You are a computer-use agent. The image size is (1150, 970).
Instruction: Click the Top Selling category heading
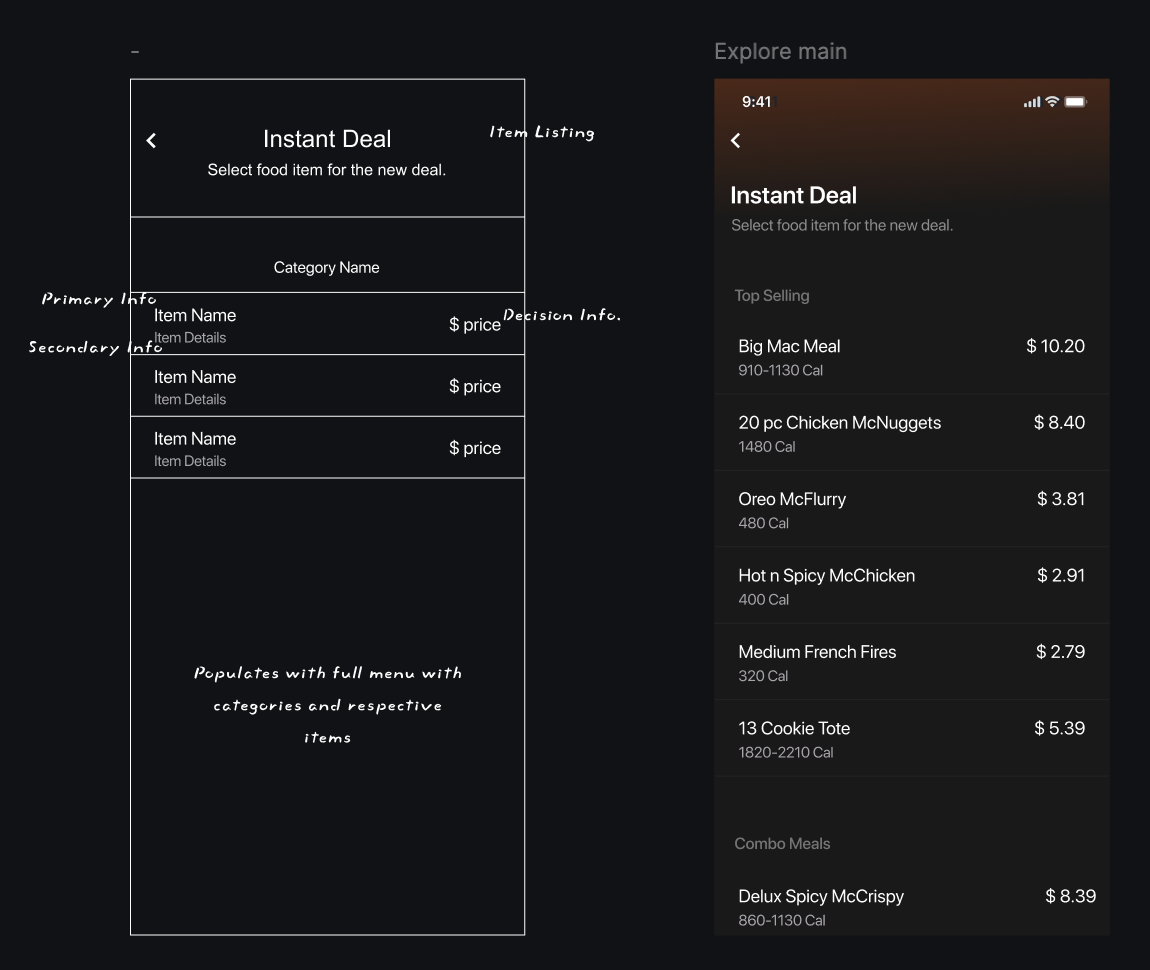tap(772, 295)
